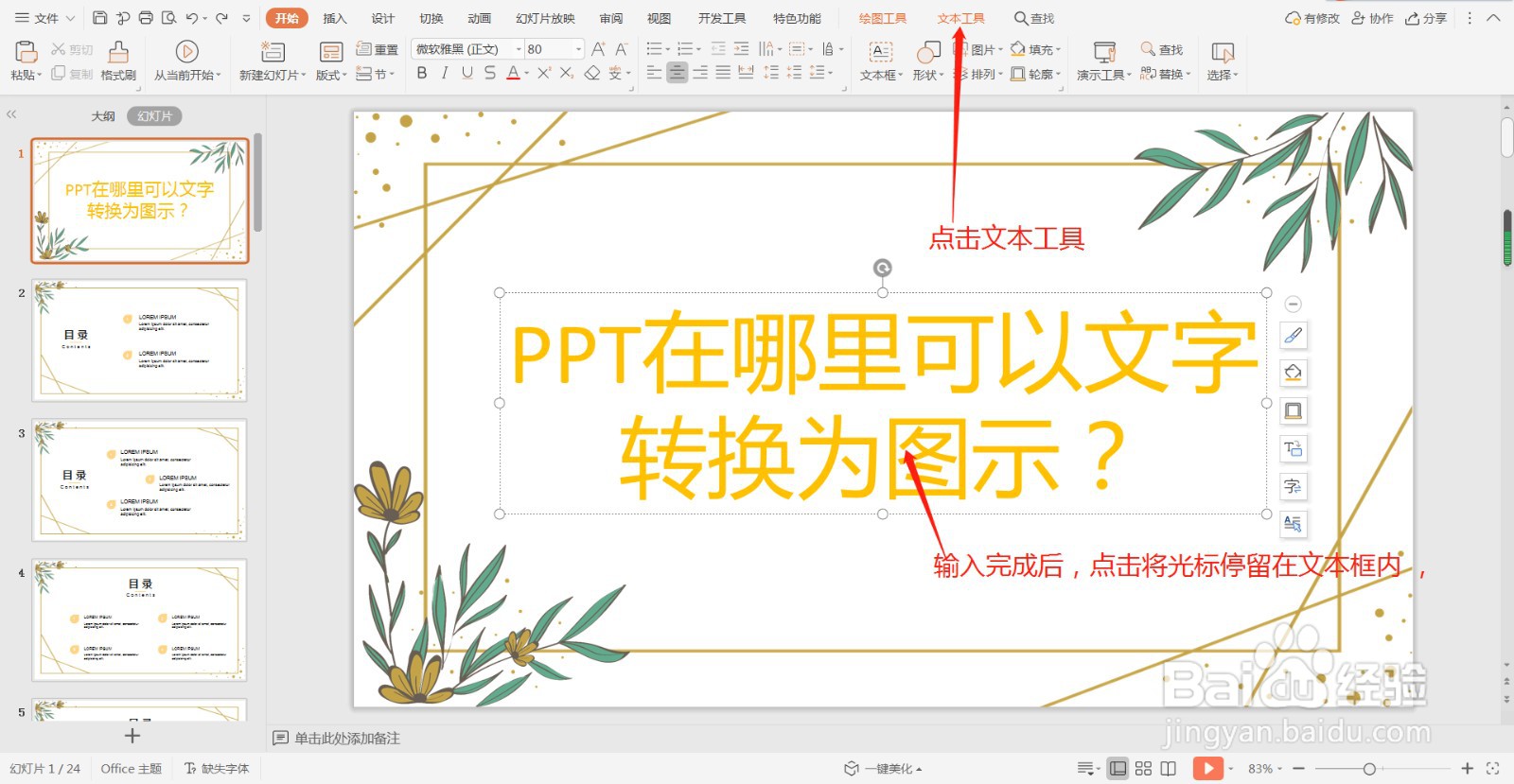Click the shape fill icon beside text box
The image size is (1514, 784).
(1293, 373)
